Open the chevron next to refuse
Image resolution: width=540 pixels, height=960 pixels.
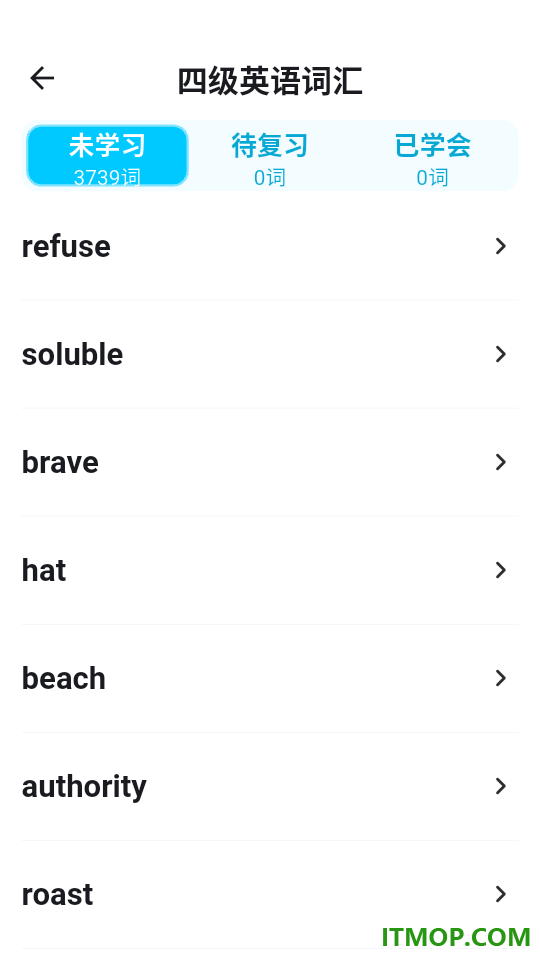501,246
